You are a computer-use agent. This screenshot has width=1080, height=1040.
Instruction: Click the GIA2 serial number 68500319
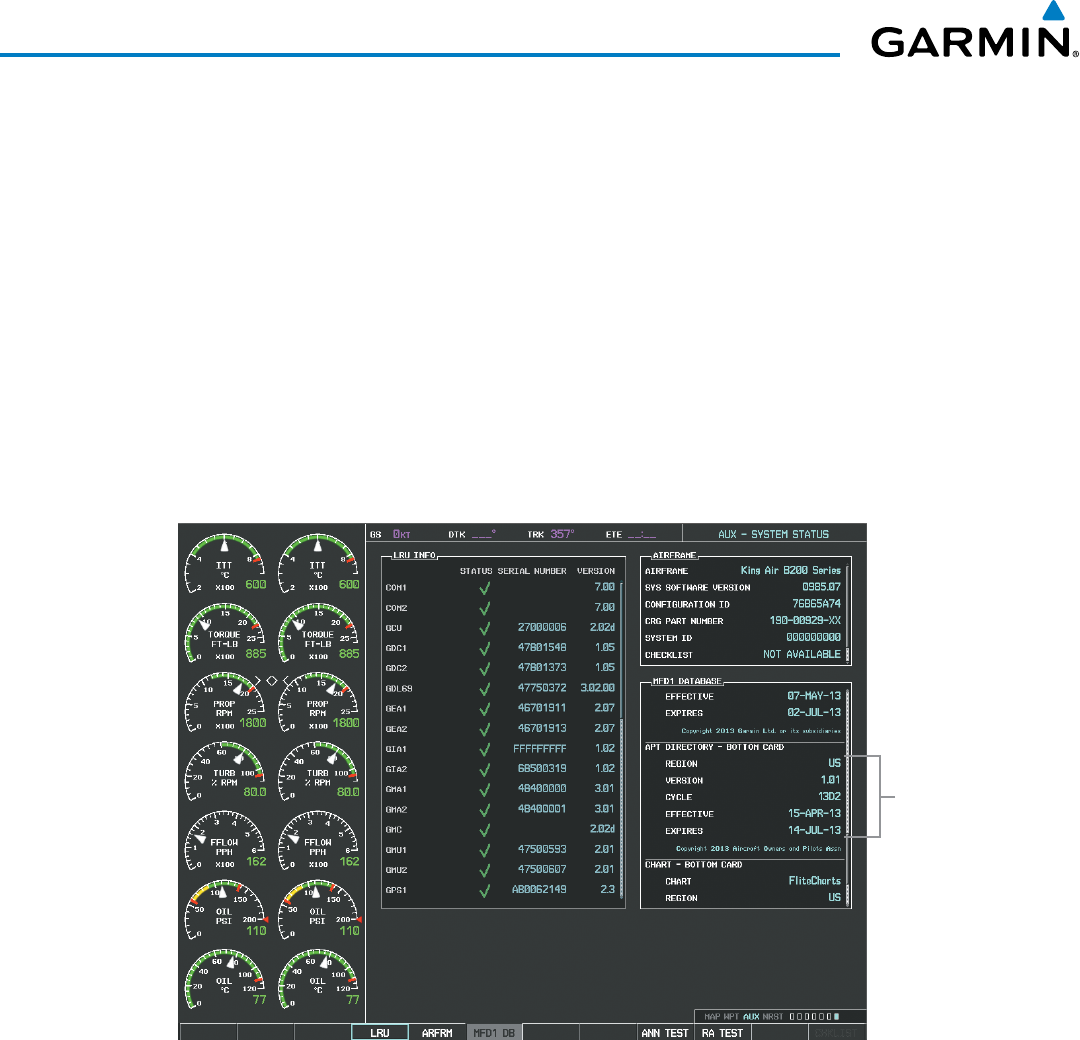pos(542,769)
